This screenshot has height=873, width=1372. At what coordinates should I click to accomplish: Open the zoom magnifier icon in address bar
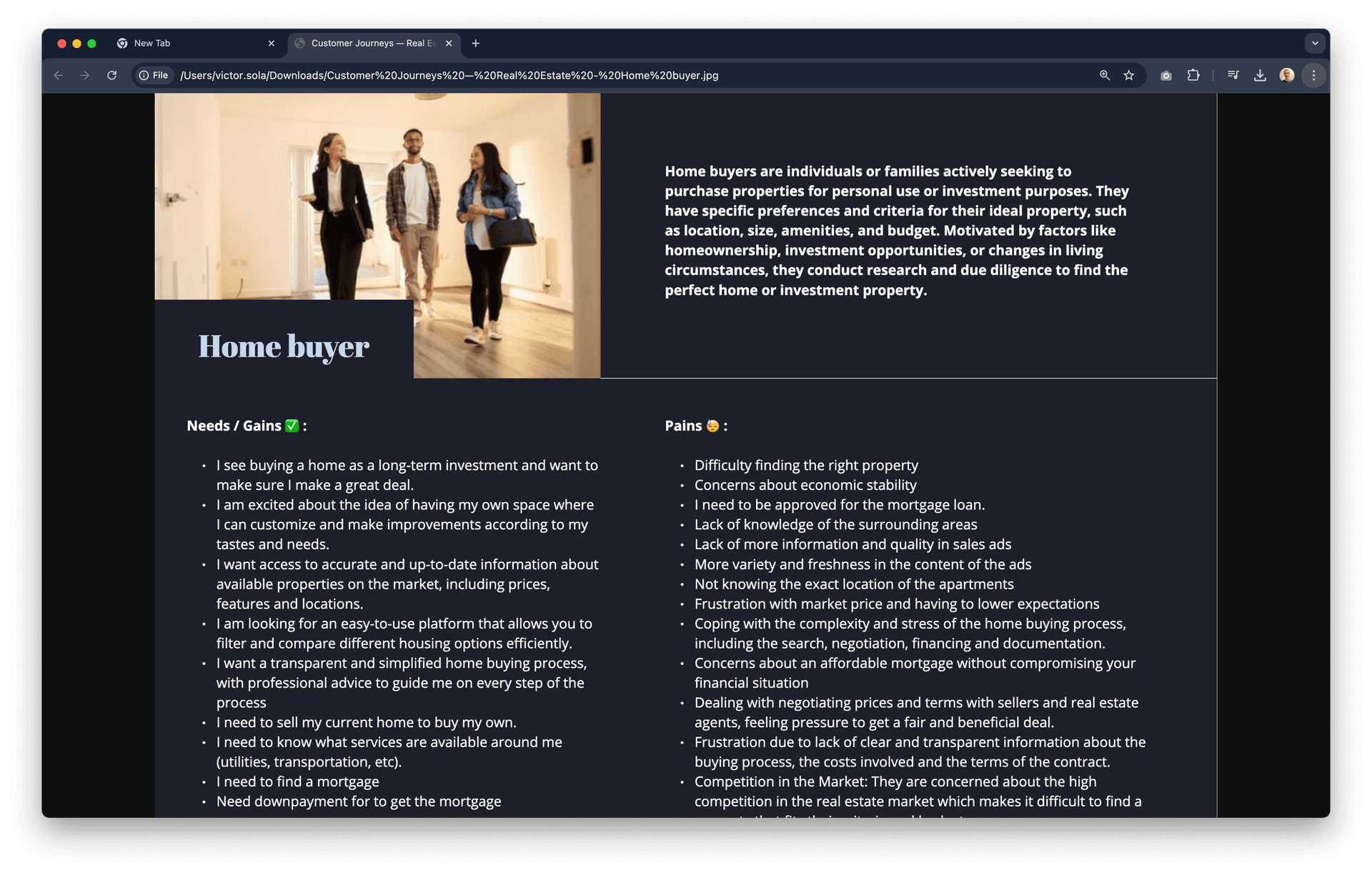[x=1105, y=75]
